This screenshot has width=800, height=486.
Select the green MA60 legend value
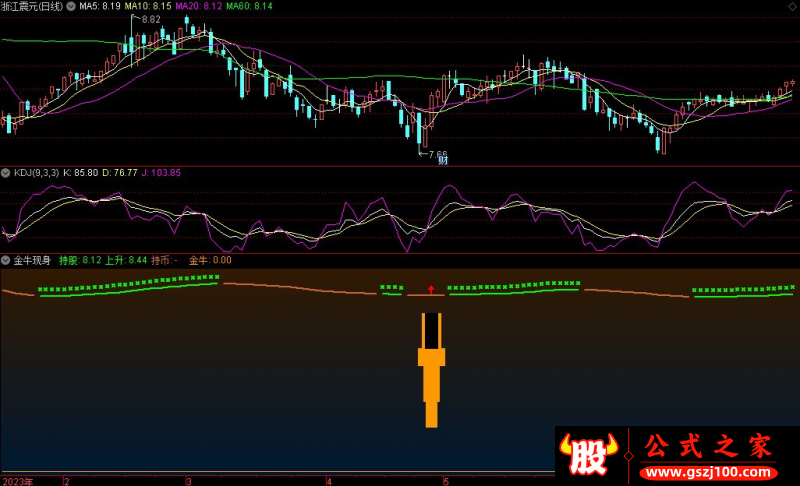[249, 6]
